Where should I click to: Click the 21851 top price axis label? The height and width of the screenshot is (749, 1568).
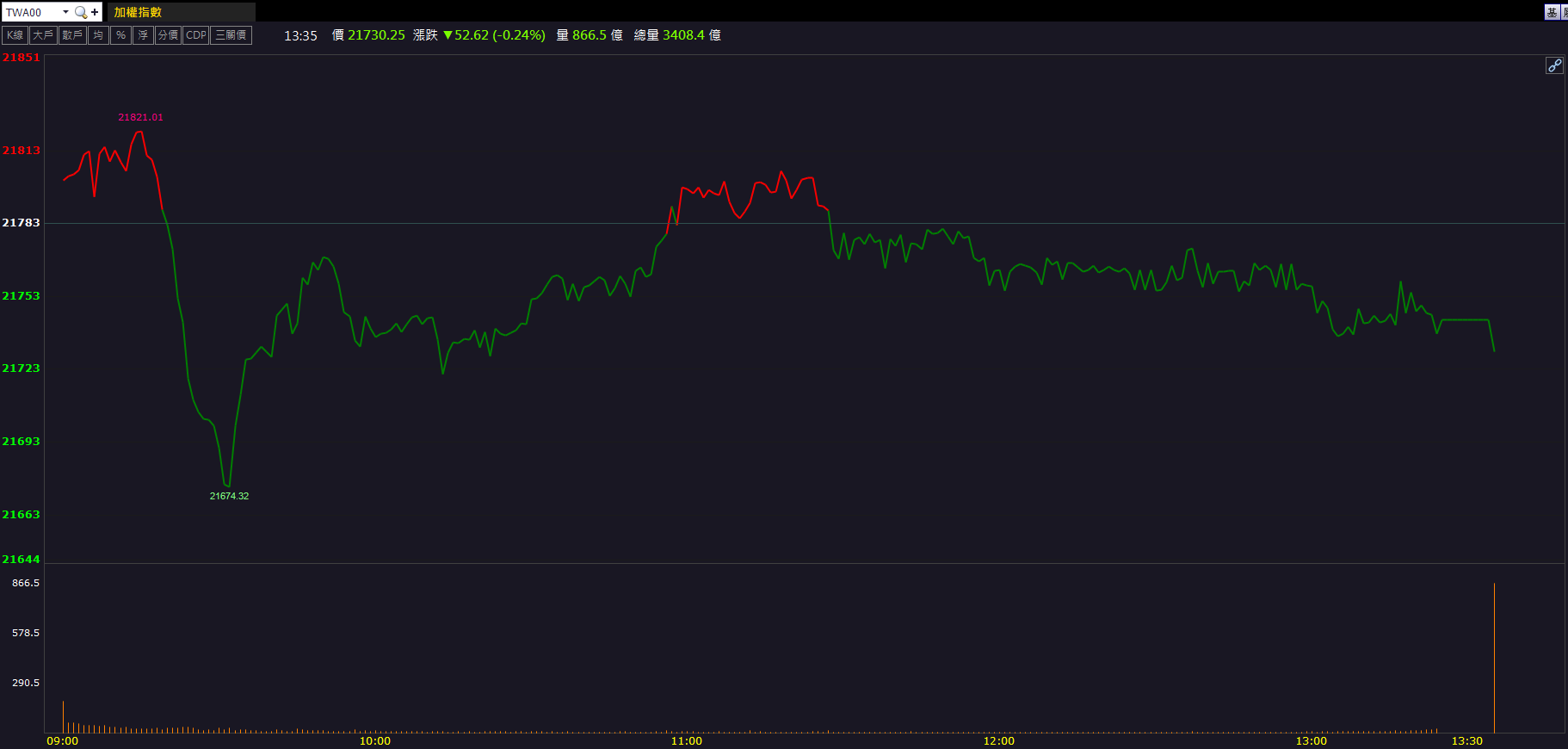click(21, 58)
